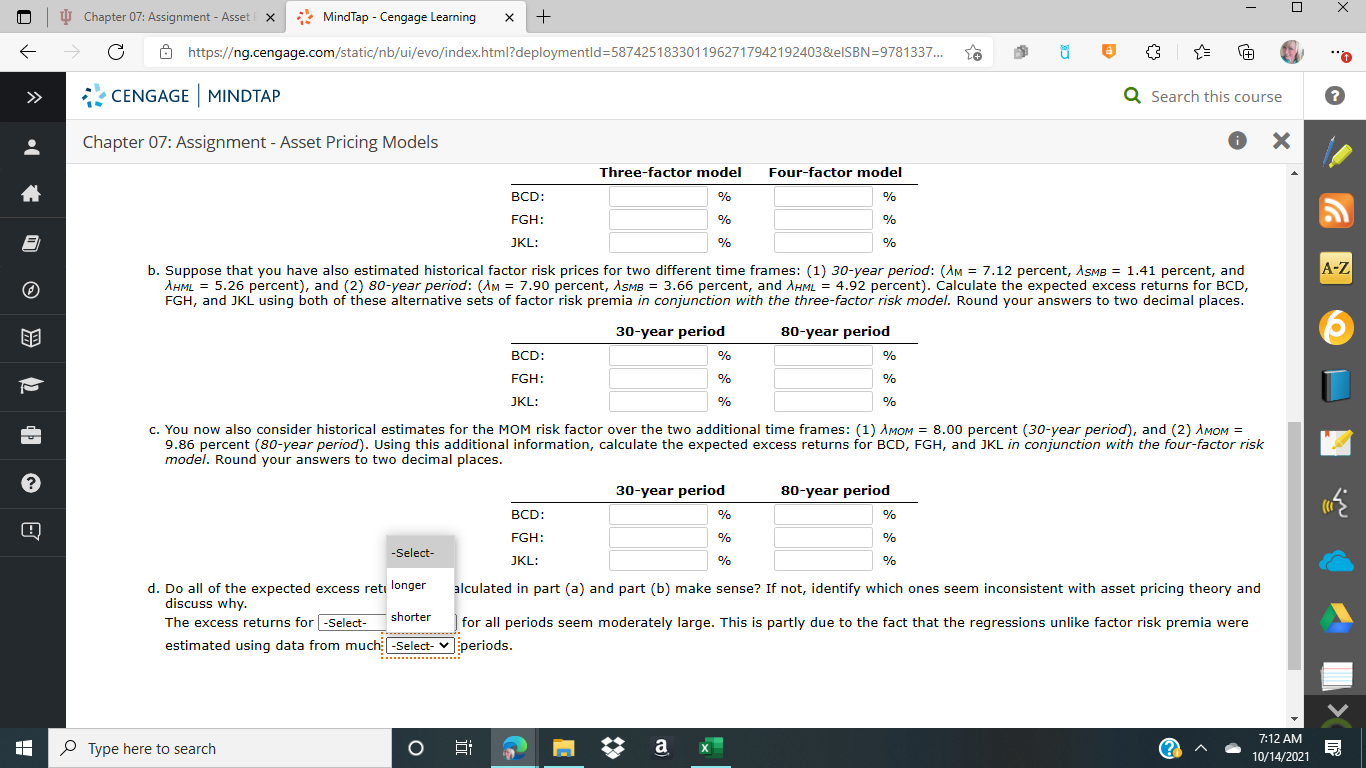Click BCD three-factor model input
Screen dimensions: 1366x768
pyautogui.click(x=658, y=196)
